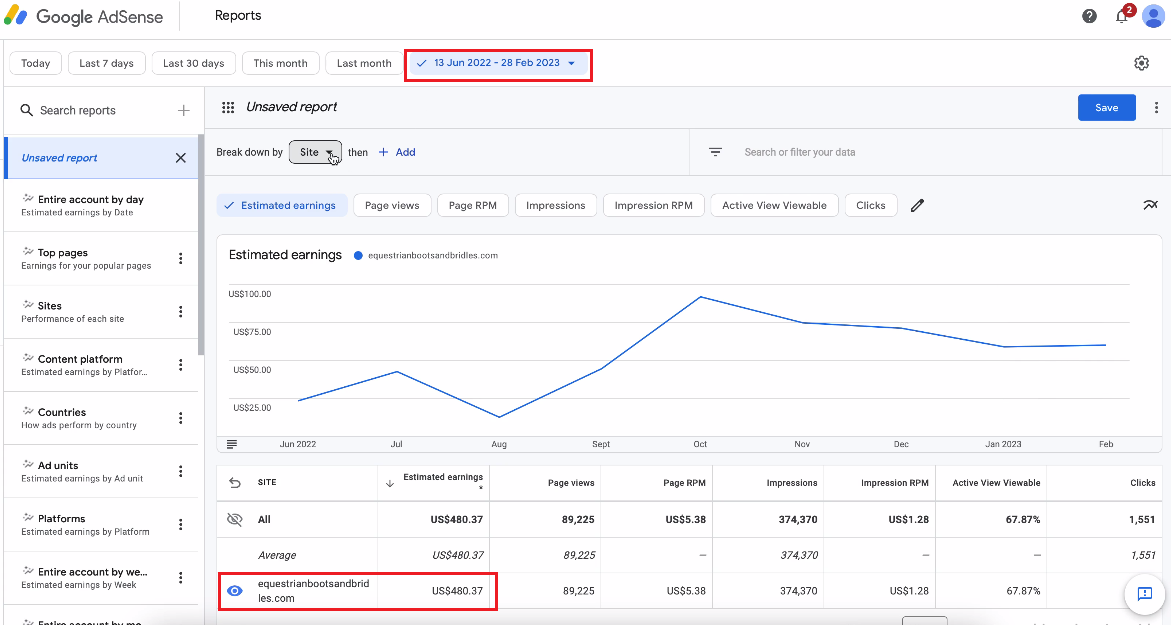This screenshot has width=1174, height=628.
Task: Click the sidebar vertical scrollbar
Action: coord(201,244)
